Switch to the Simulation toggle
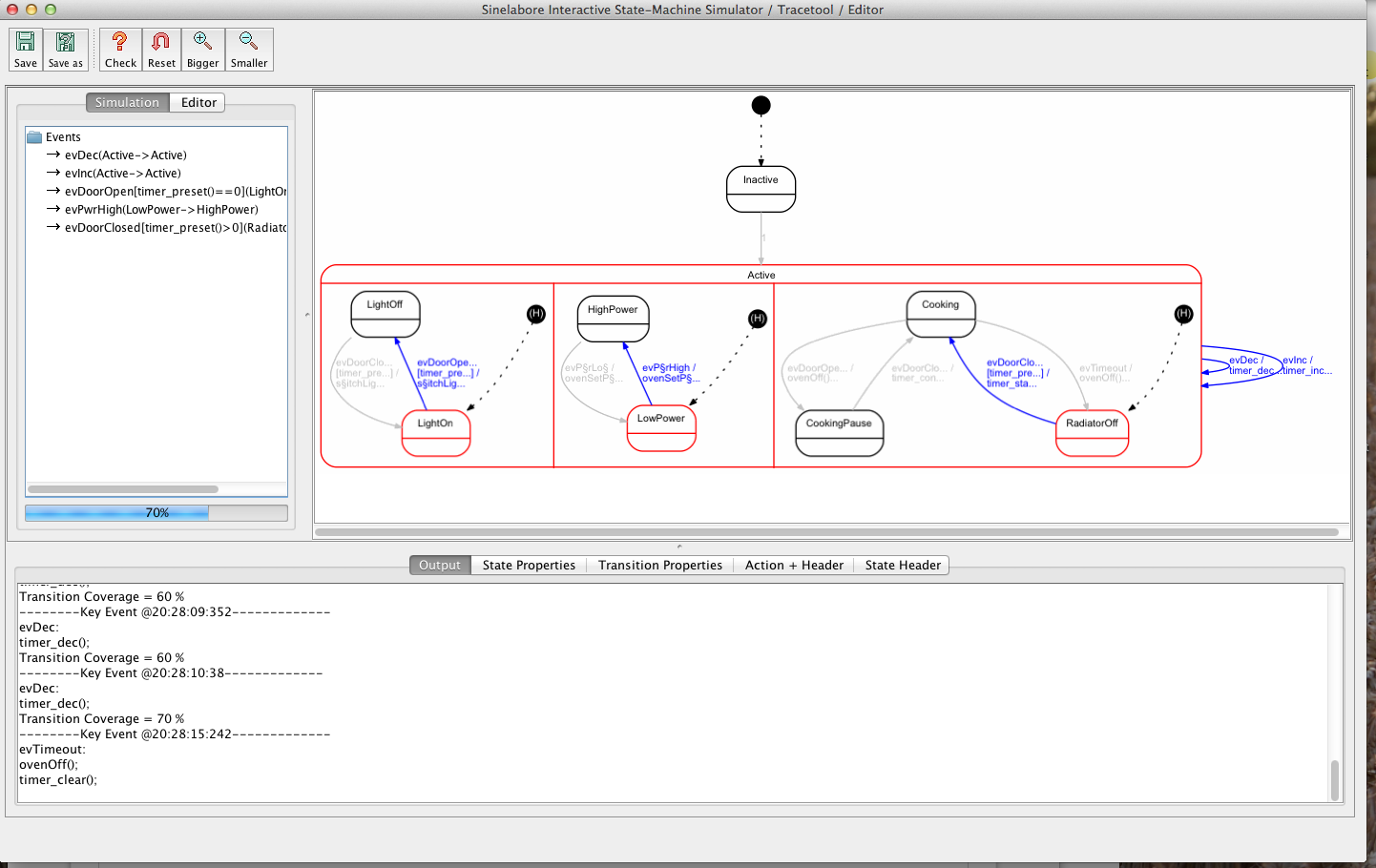Viewport: 1376px width, 868px height. 127,103
